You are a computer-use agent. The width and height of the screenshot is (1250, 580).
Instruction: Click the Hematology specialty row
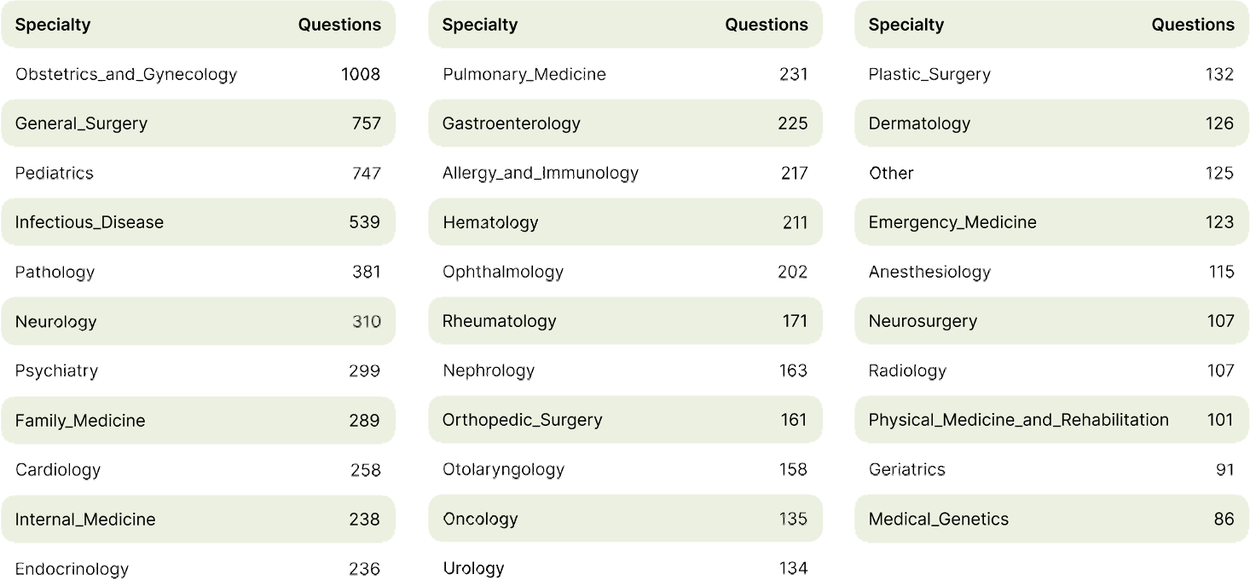(x=625, y=222)
